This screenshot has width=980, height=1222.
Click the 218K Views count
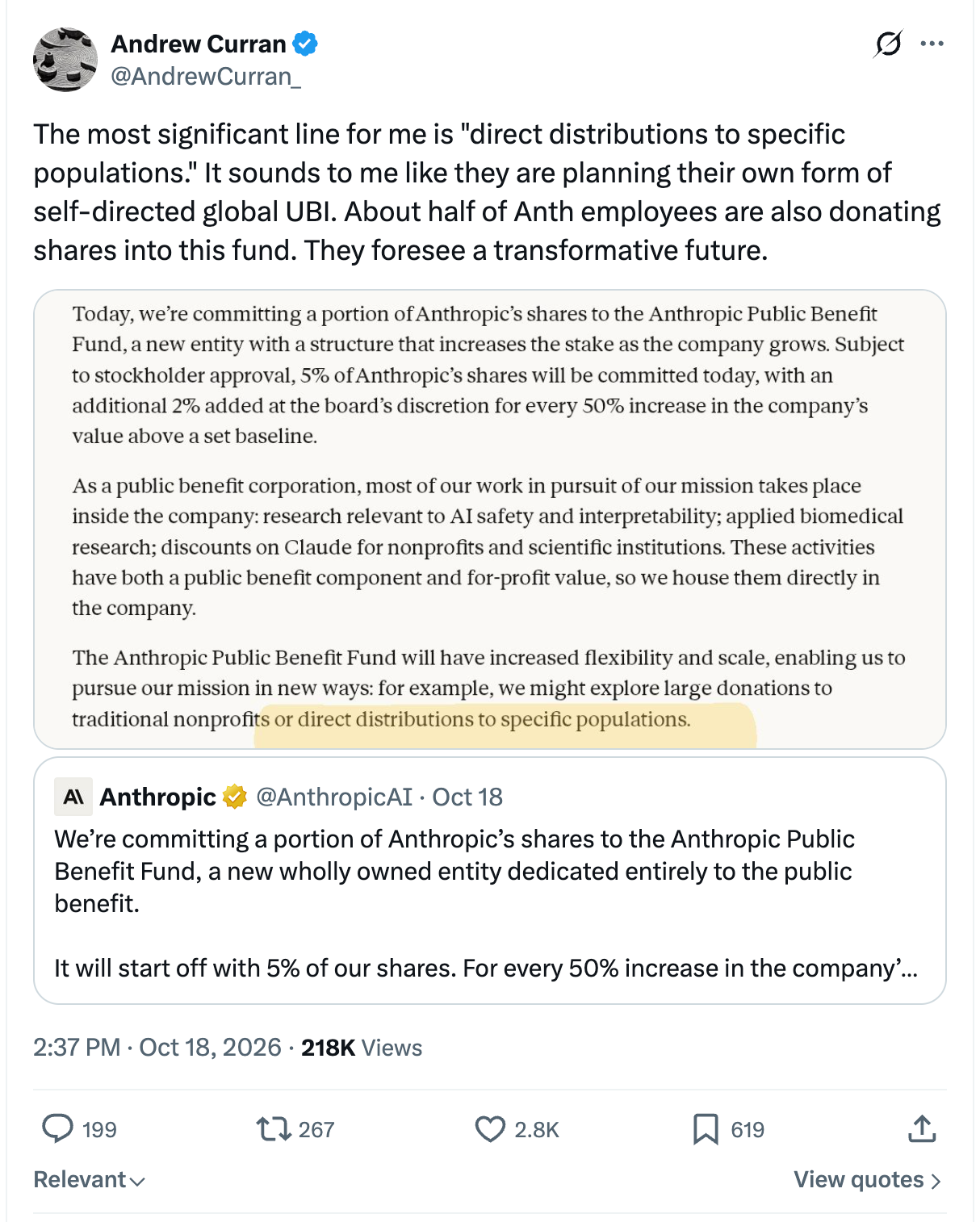click(362, 1048)
